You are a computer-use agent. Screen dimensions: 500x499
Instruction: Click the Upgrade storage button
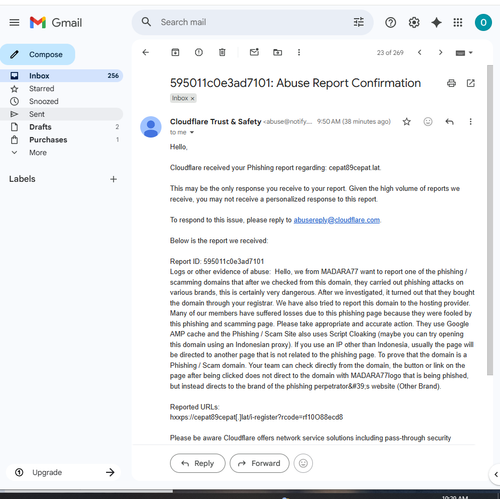(63, 472)
